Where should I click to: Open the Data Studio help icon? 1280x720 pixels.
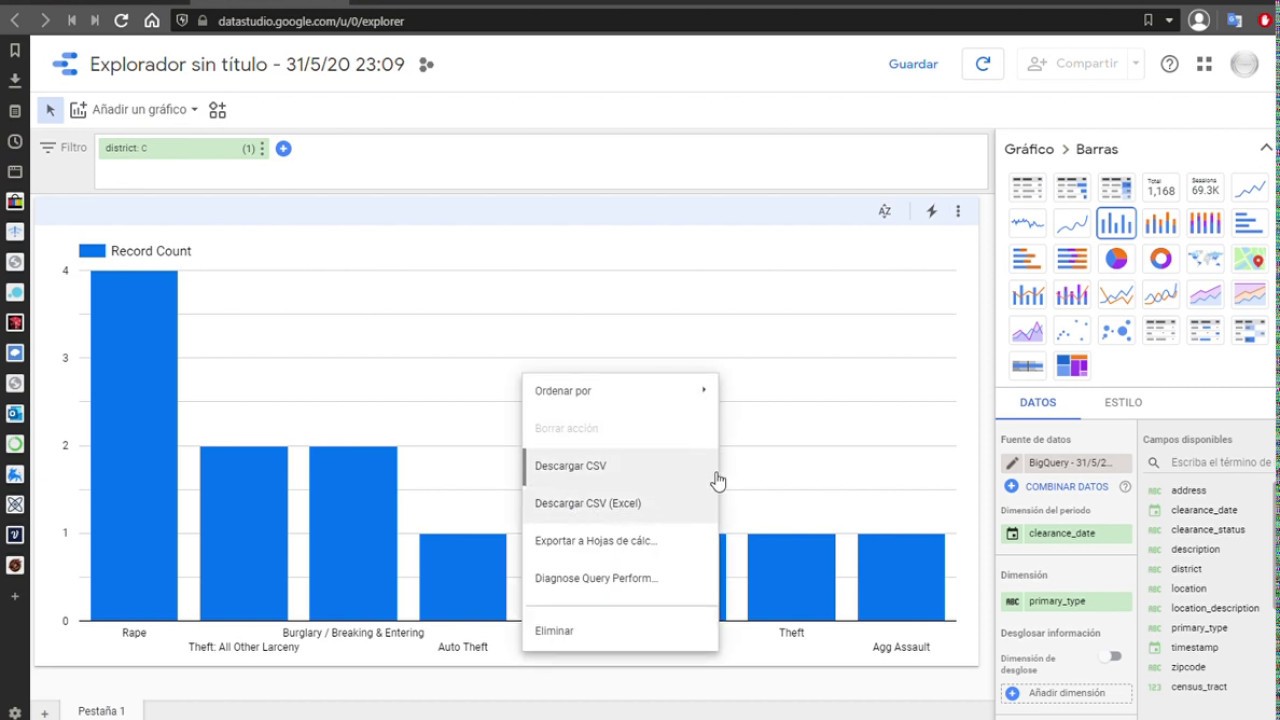click(1169, 64)
